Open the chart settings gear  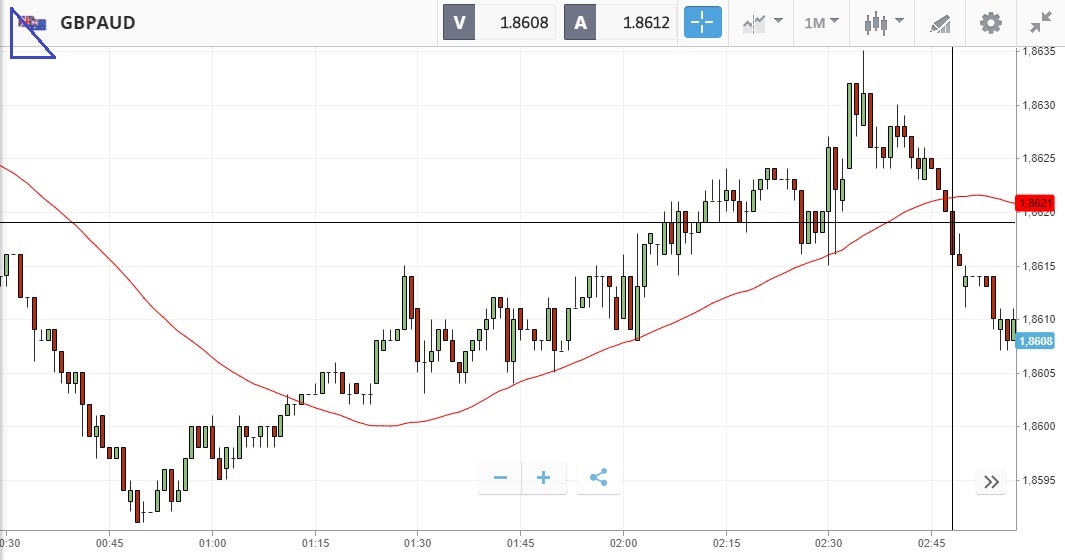(990, 22)
